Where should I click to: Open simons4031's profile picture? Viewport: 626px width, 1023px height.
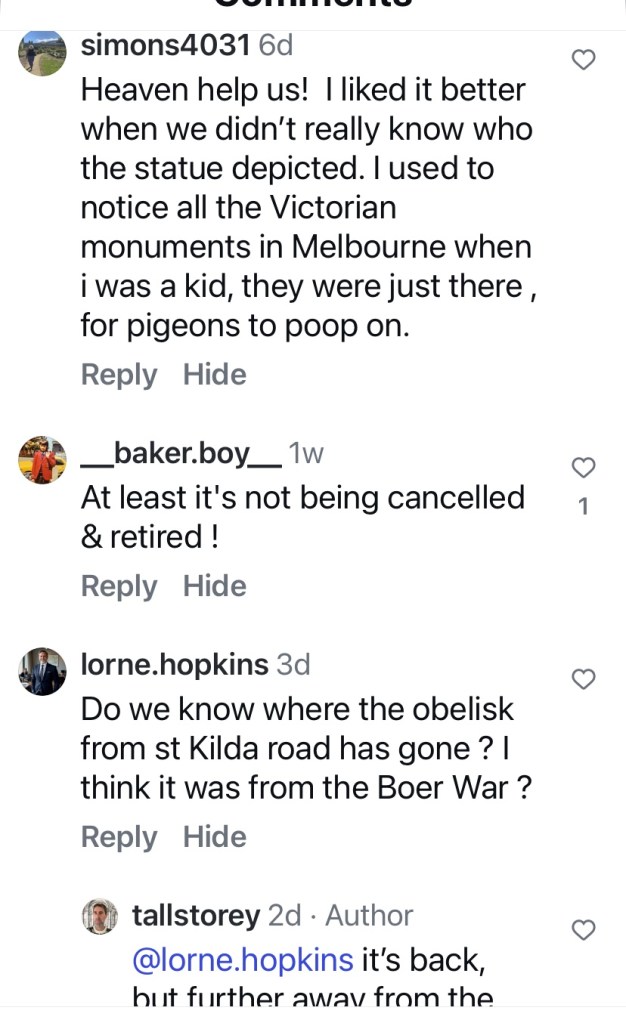42,53
